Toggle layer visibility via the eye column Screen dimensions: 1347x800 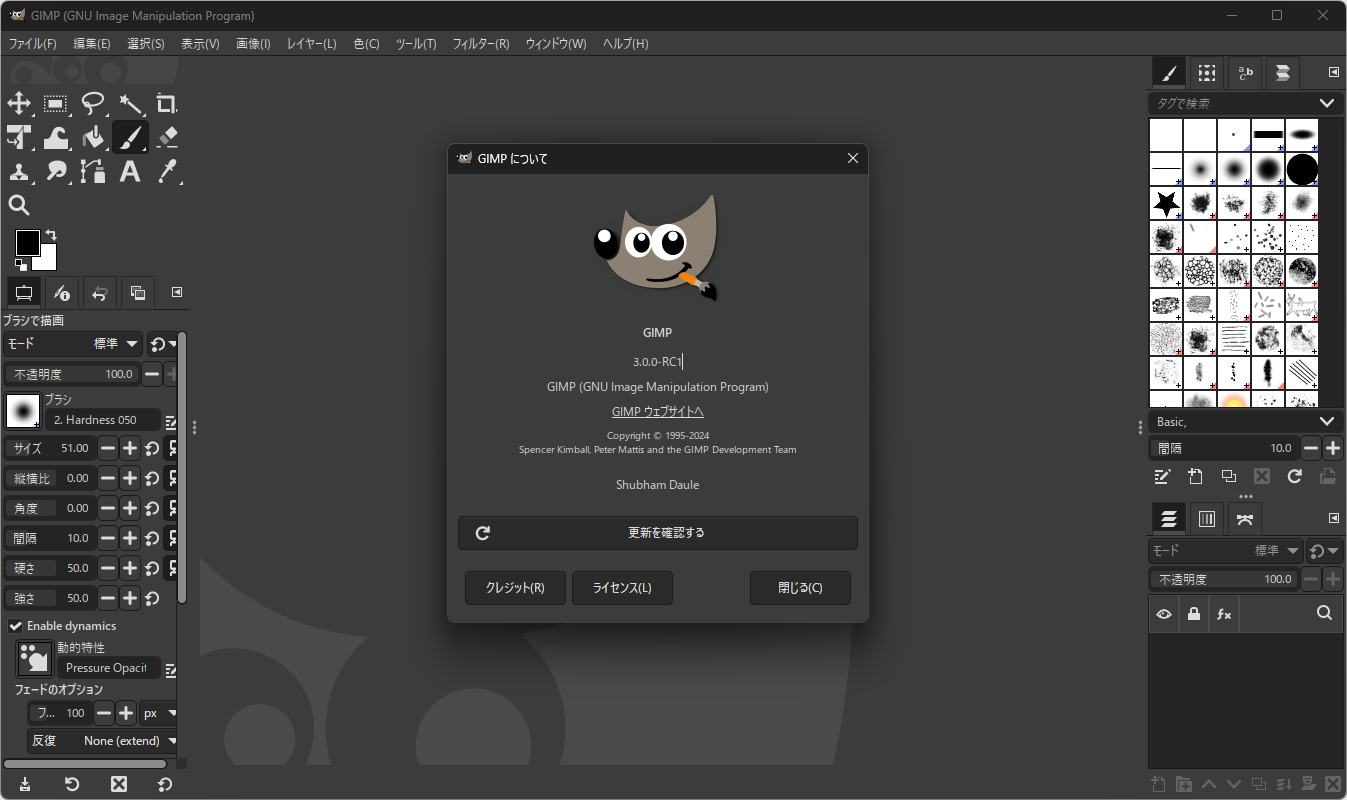click(1163, 613)
